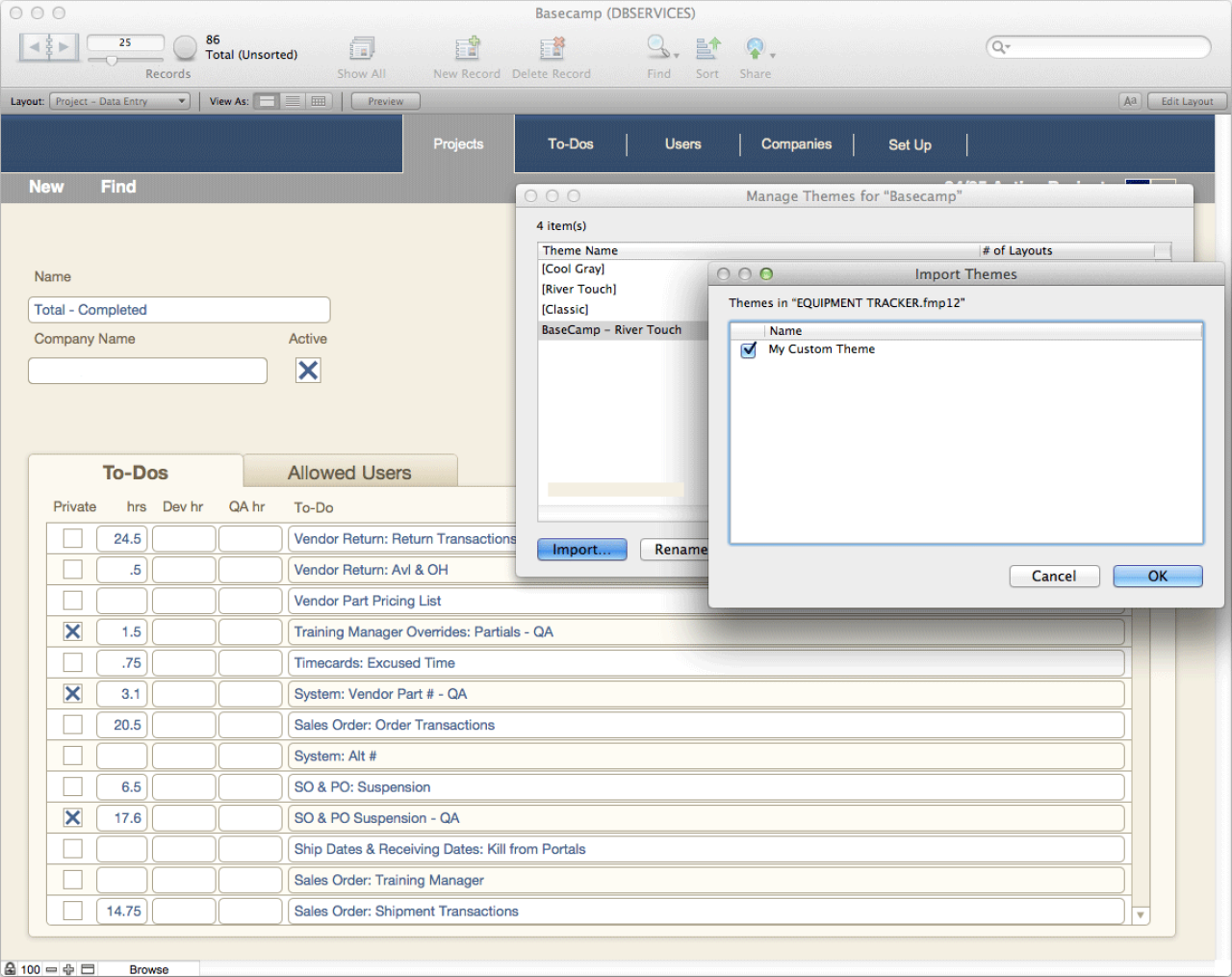Click the portal scroll down arrow
1232x977 pixels.
(x=1141, y=915)
